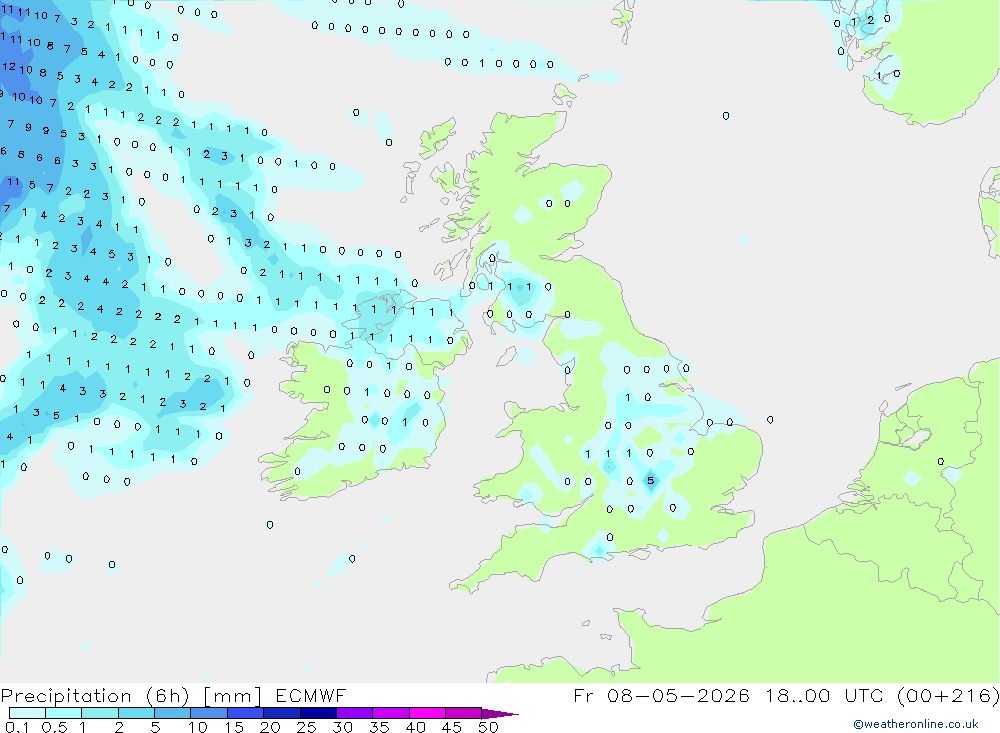Click the legend label '35'

tap(379, 727)
